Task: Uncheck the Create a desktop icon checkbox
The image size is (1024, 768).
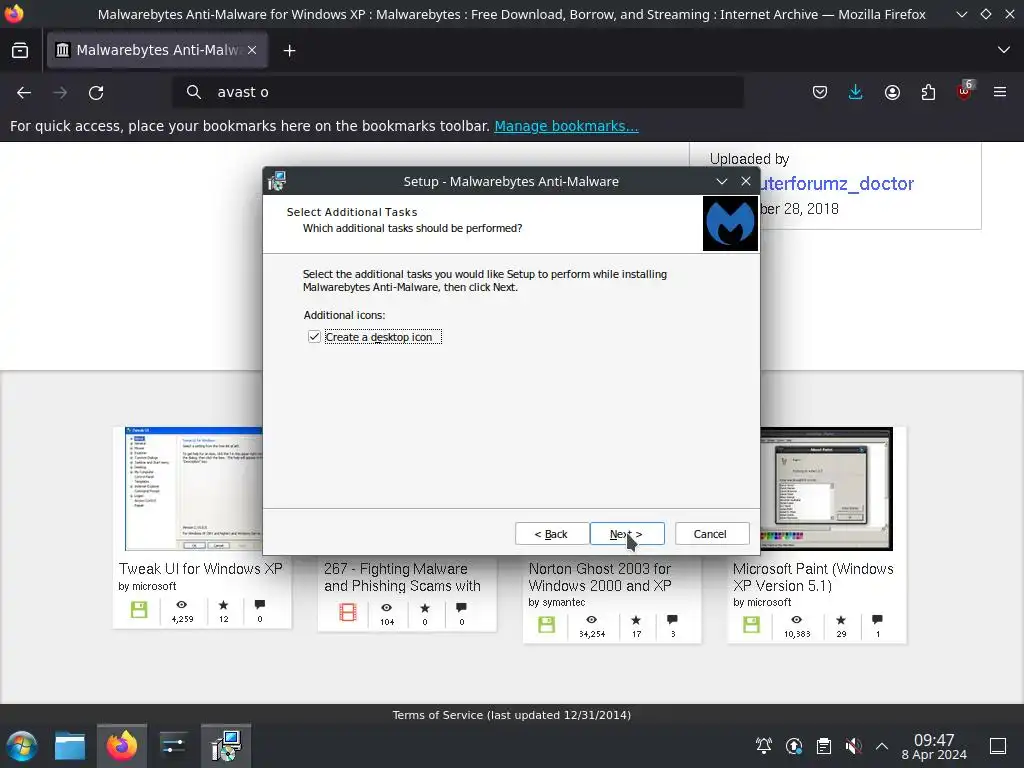Action: point(314,336)
